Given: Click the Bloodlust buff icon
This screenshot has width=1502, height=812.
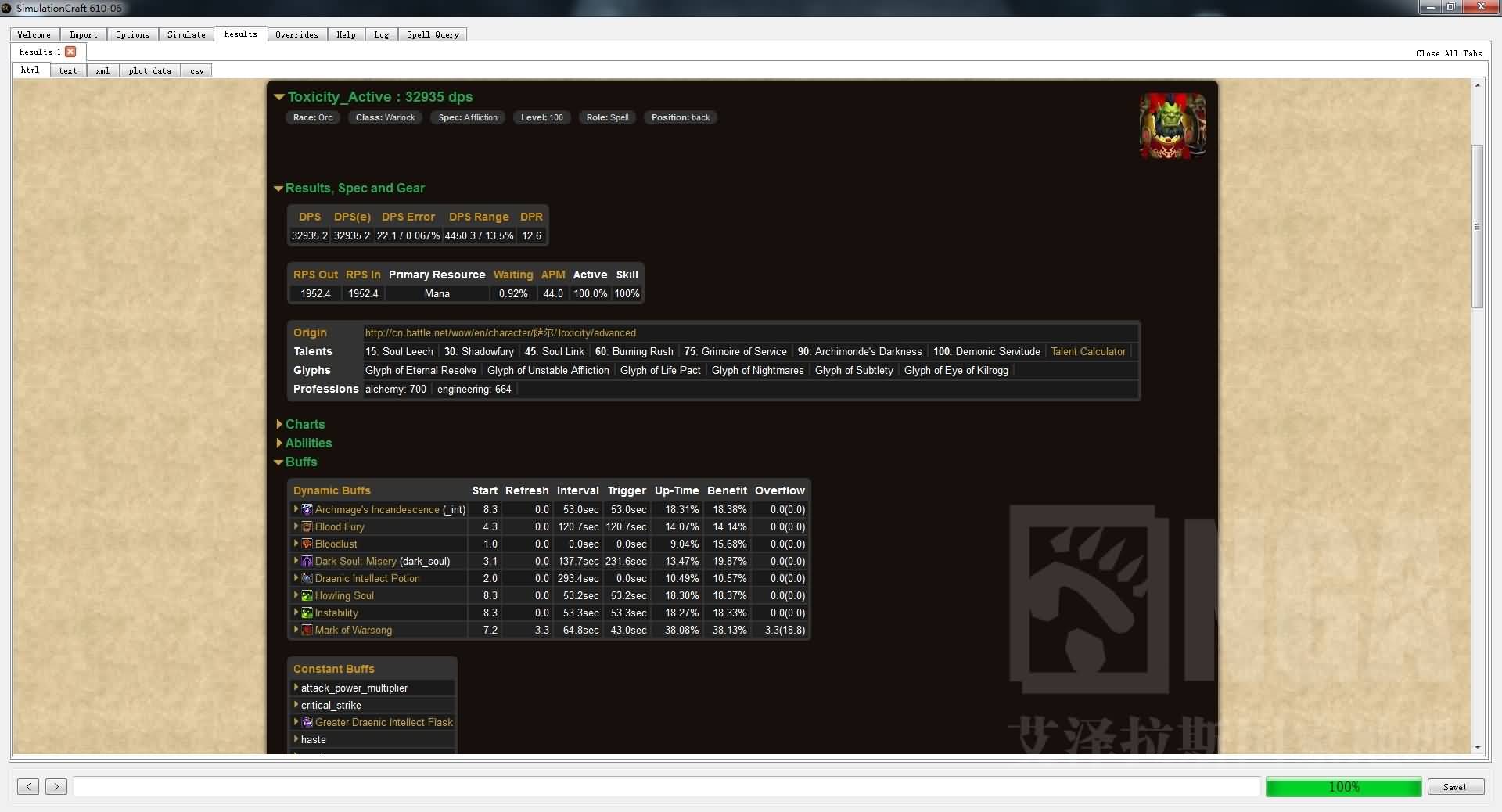Looking at the screenshot, I should point(307,544).
